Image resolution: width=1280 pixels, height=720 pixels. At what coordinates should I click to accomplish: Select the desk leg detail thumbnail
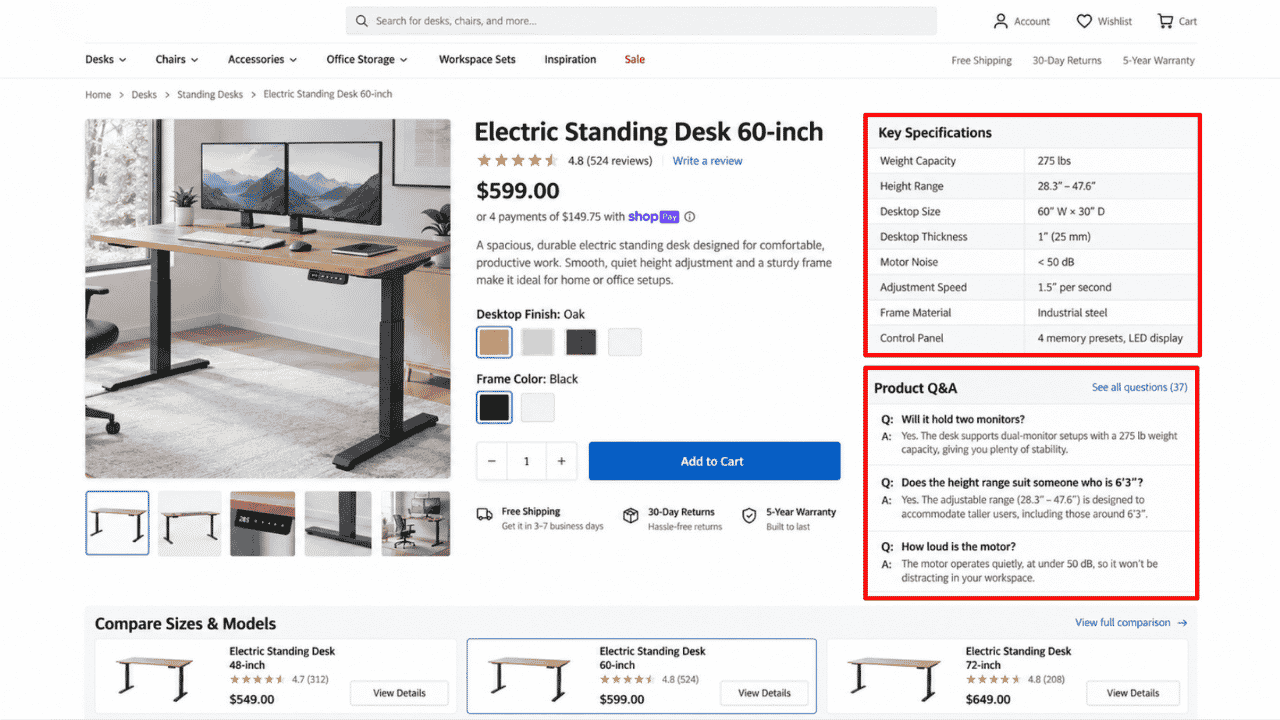click(x=338, y=523)
